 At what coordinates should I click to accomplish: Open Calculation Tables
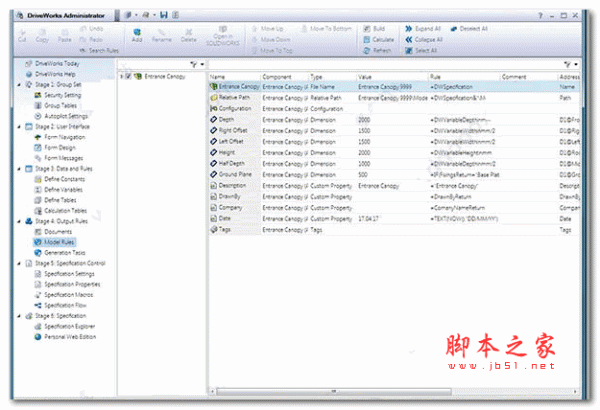[x=61, y=211]
